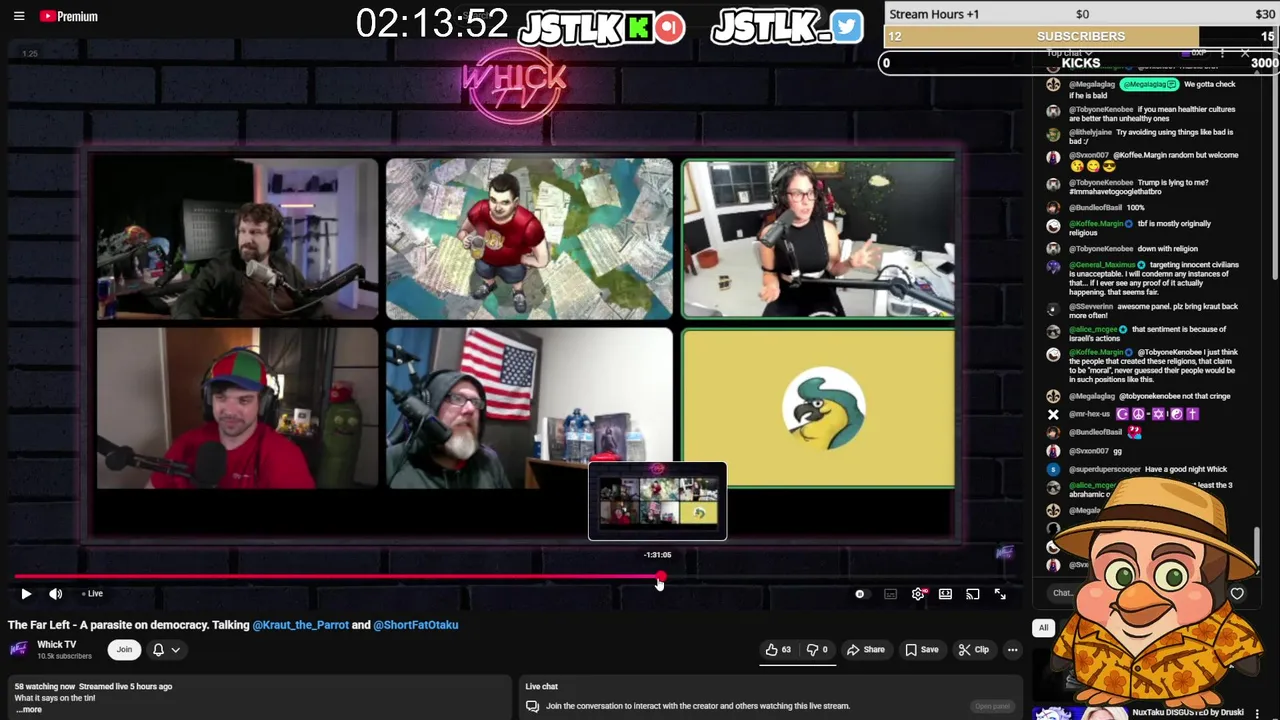Play the paused video
1280x720 pixels.
point(26,594)
